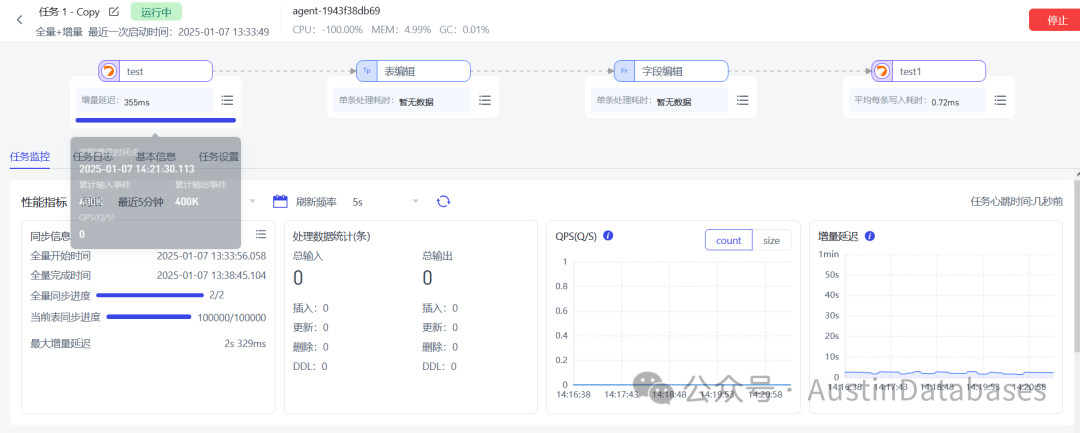
Task: Switch to the 任务日志 tab
Action: point(92,156)
